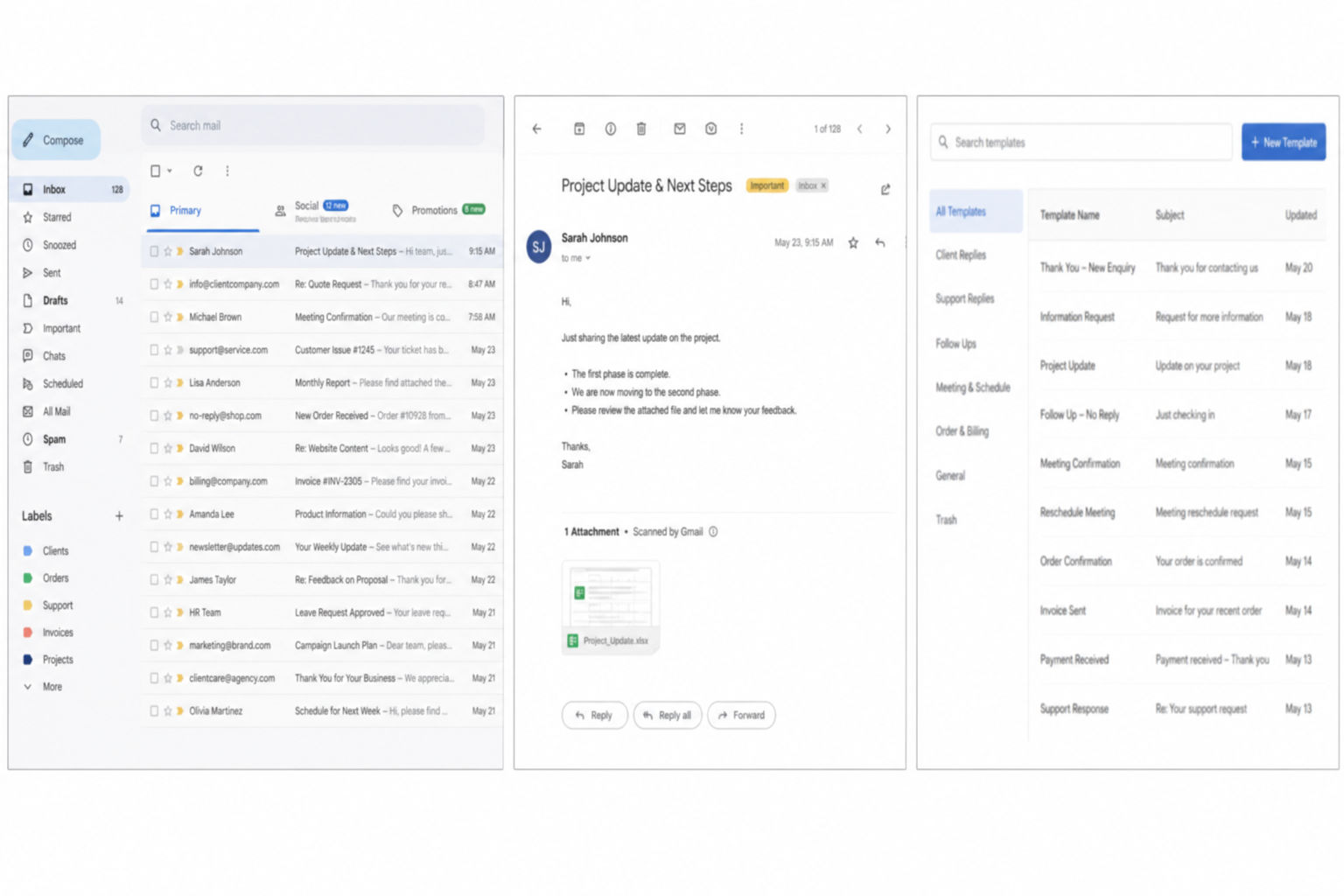Open more actions in email toolbar

click(742, 129)
